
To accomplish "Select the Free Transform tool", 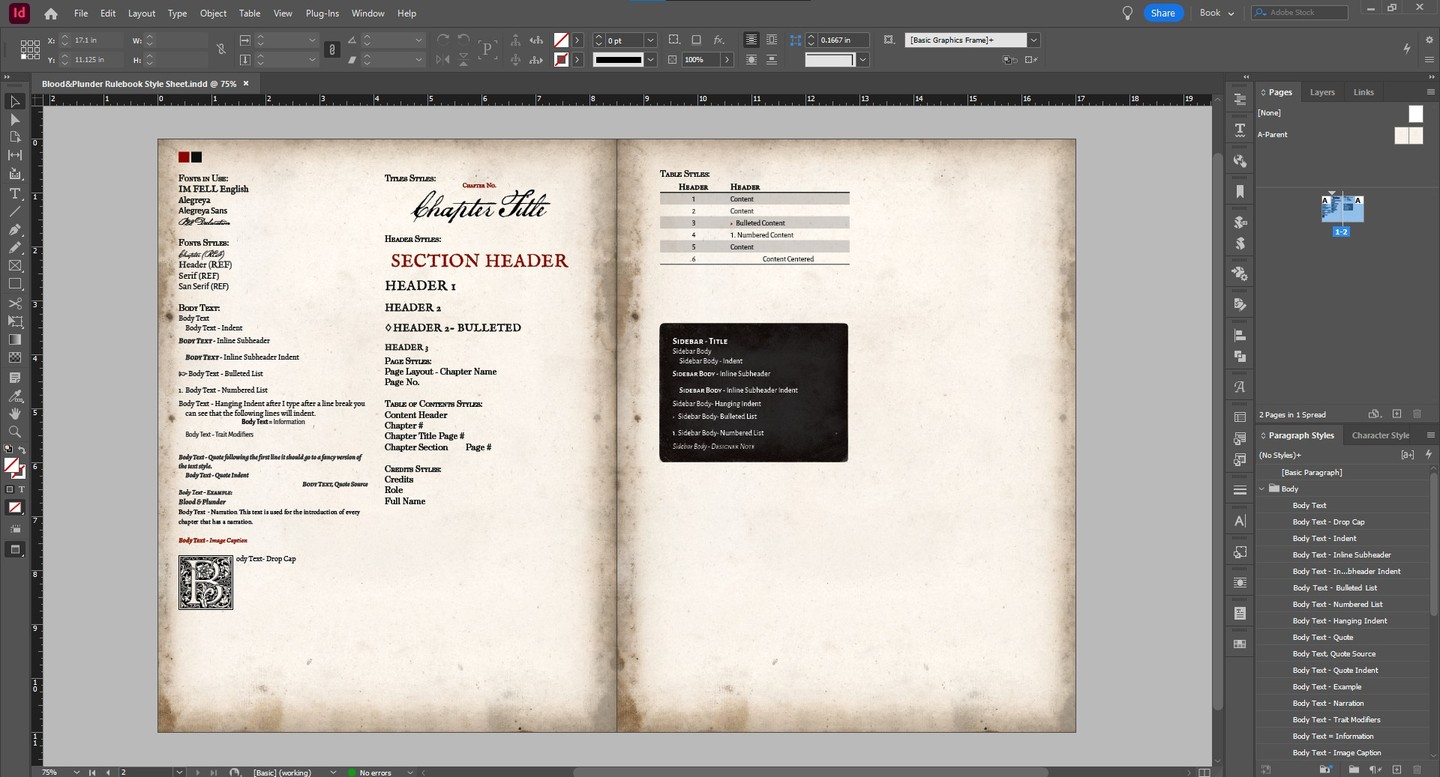I will click(x=15, y=321).
